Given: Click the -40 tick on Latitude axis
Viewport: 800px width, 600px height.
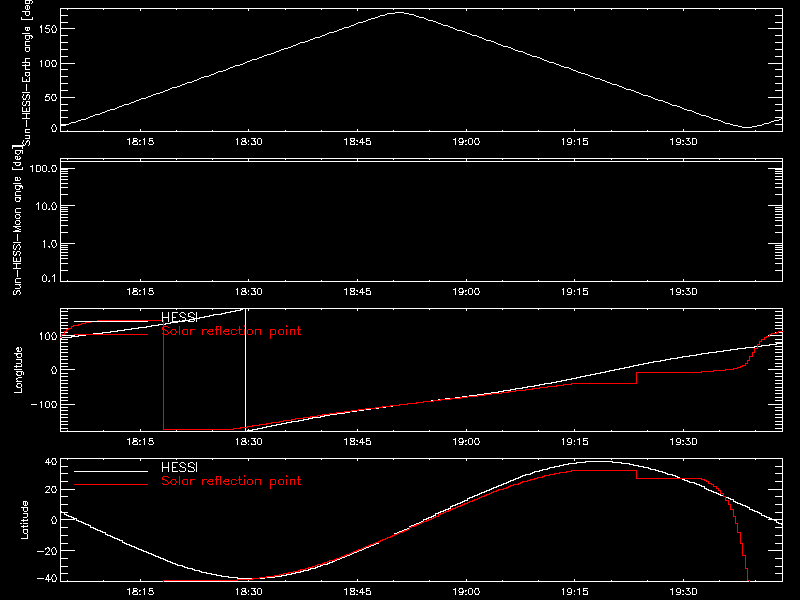Looking at the screenshot, I should (47, 578).
